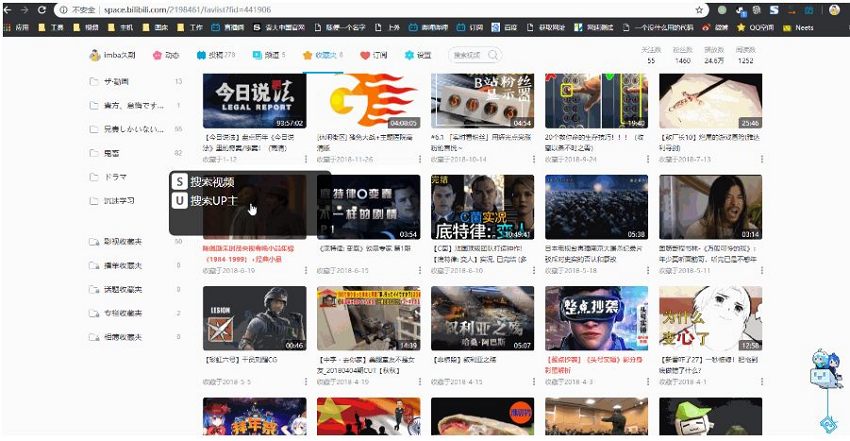
Task: Open the folder starting with 兄貴しかいない
Action: tap(136, 129)
